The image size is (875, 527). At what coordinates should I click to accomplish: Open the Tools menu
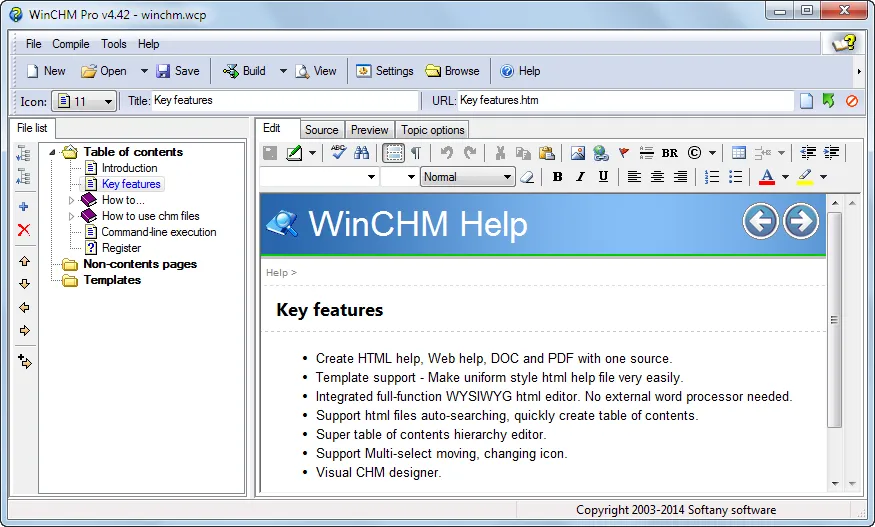[x=113, y=44]
